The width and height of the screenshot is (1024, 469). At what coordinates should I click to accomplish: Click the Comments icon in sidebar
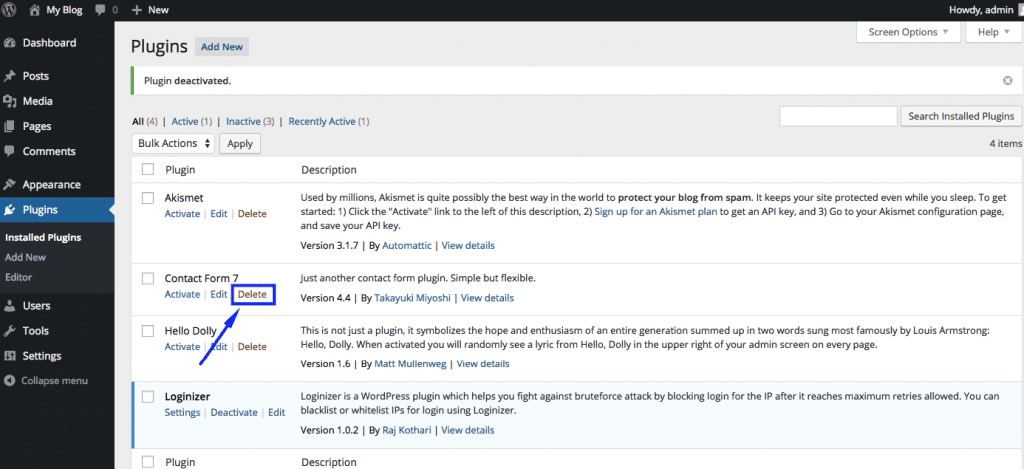click(x=10, y=151)
